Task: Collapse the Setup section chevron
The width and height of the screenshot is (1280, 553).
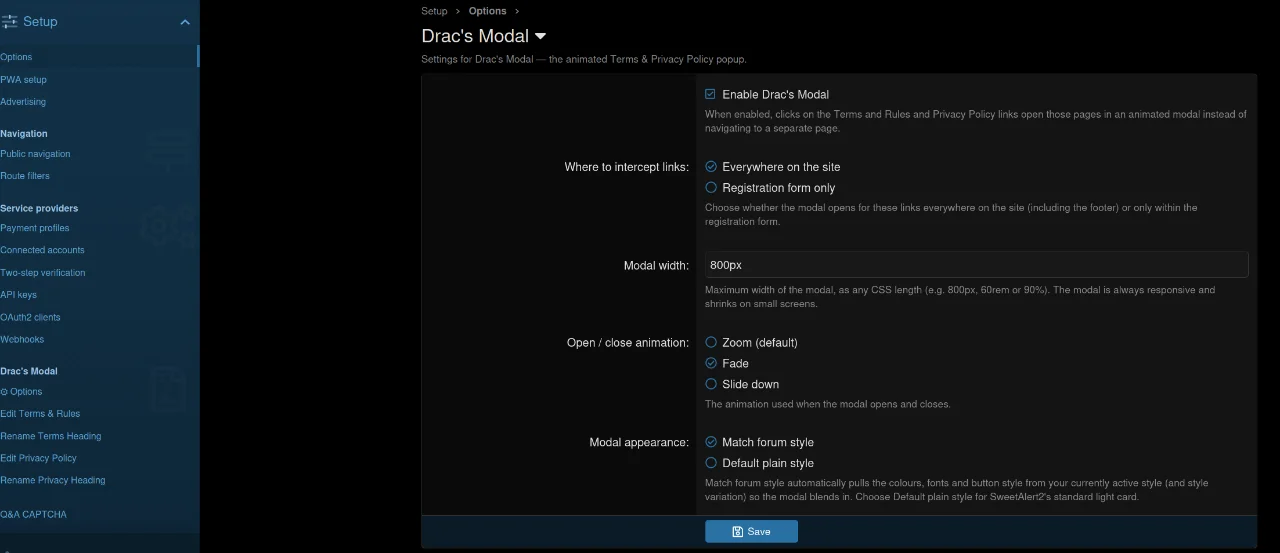Action: [185, 22]
